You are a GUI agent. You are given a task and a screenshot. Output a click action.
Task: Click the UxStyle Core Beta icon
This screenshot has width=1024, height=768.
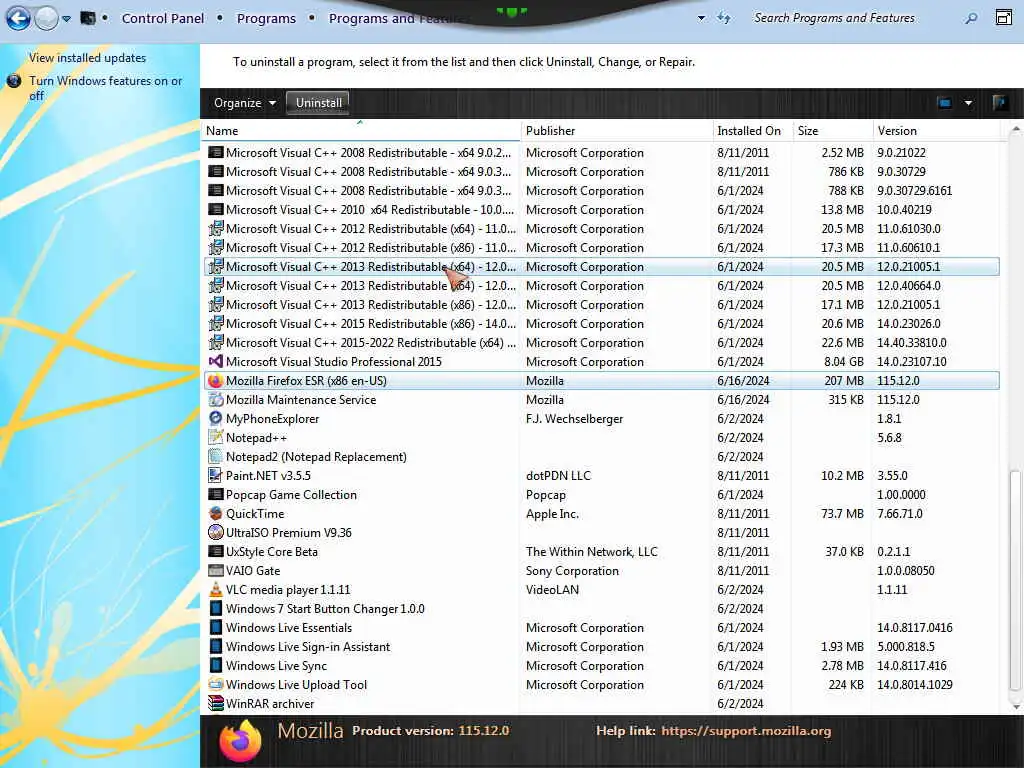coord(216,551)
